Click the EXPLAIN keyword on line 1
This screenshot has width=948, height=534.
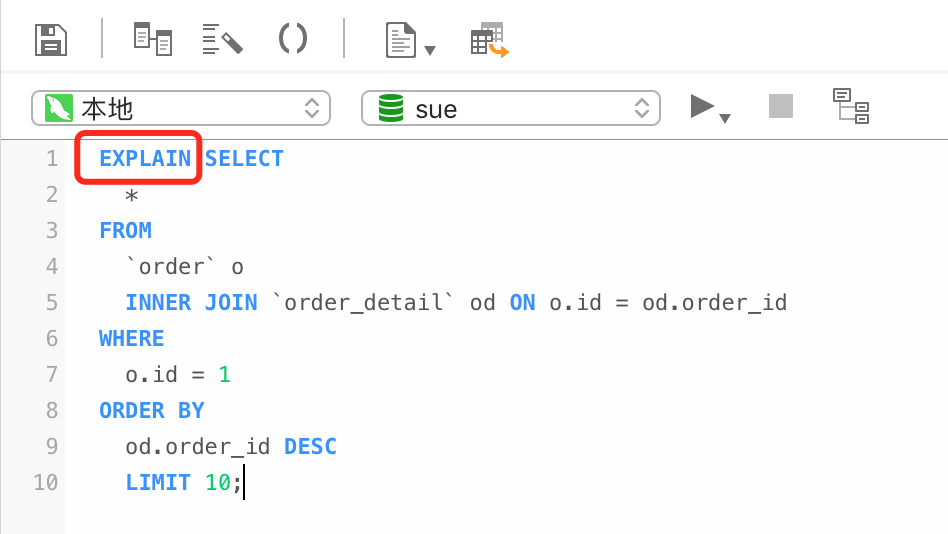(145, 158)
